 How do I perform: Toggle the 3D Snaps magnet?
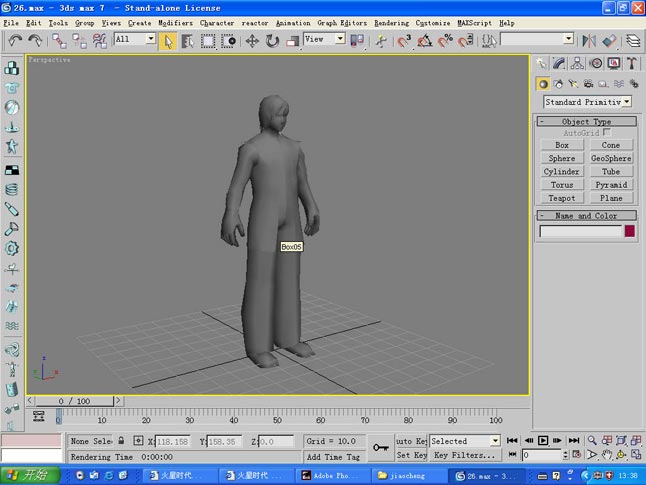pyautogui.click(x=404, y=41)
